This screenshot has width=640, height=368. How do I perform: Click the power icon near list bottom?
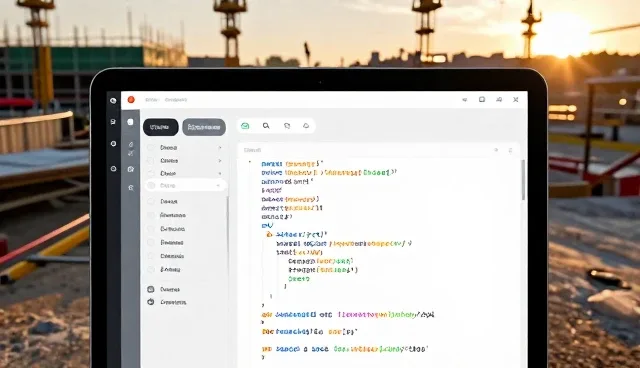click(x=151, y=302)
